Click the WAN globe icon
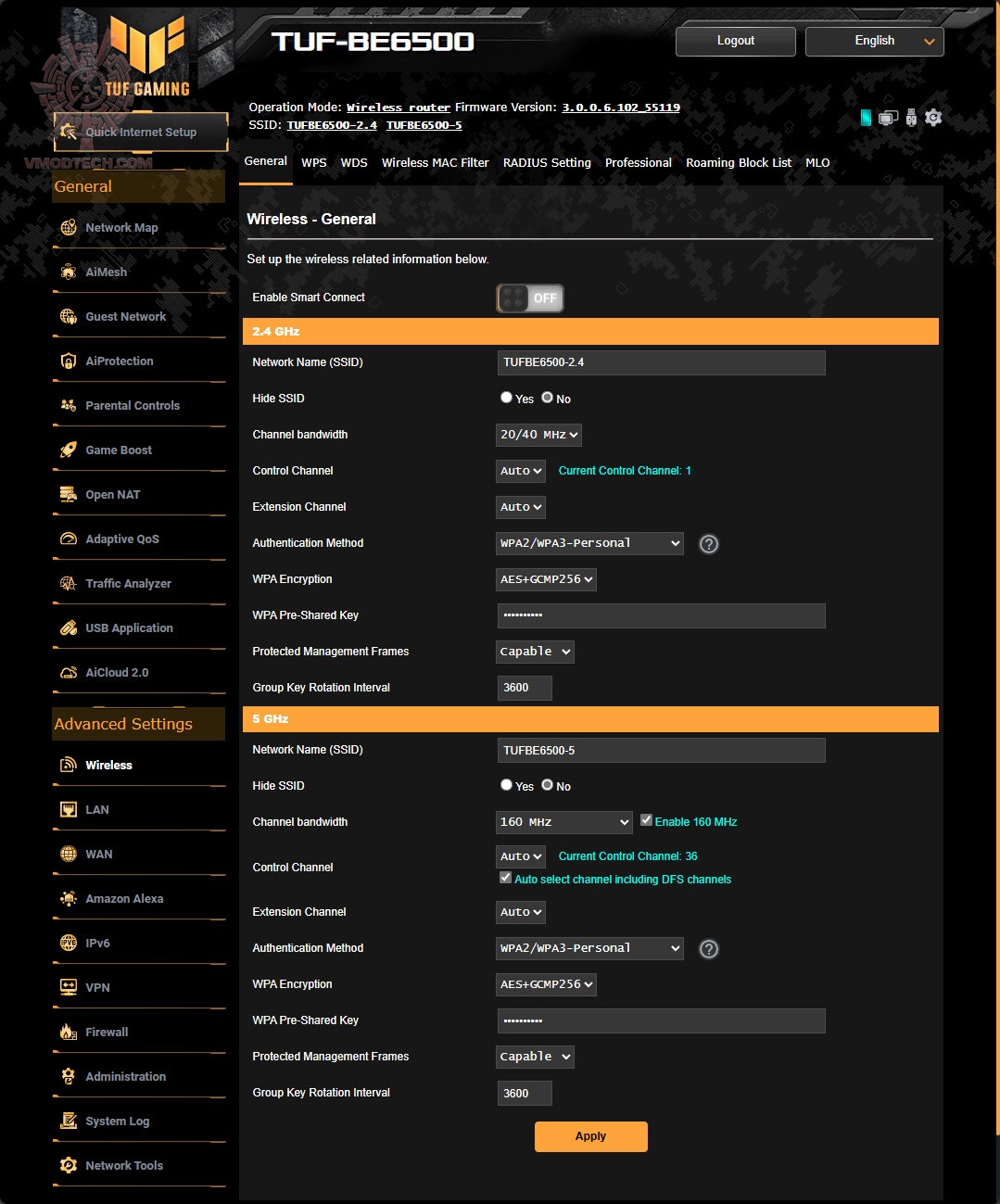 point(69,854)
